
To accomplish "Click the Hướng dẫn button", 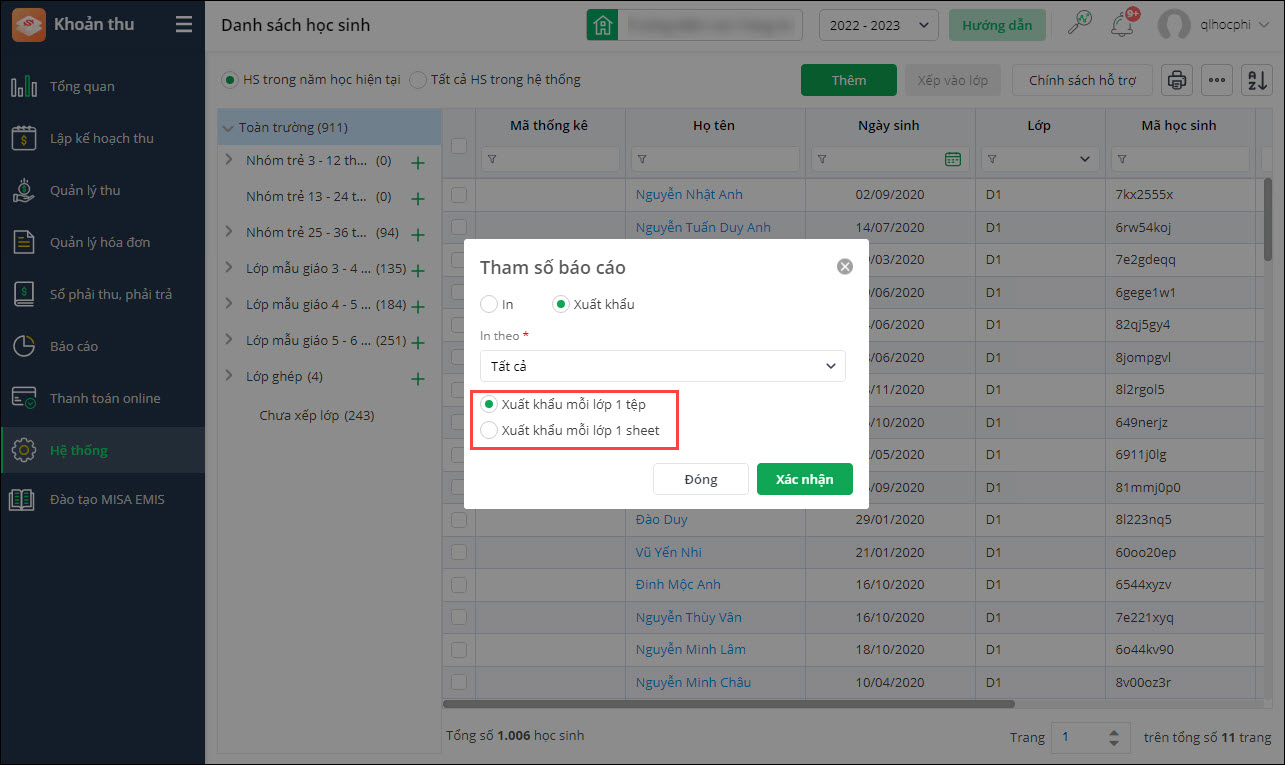I will coord(997,25).
